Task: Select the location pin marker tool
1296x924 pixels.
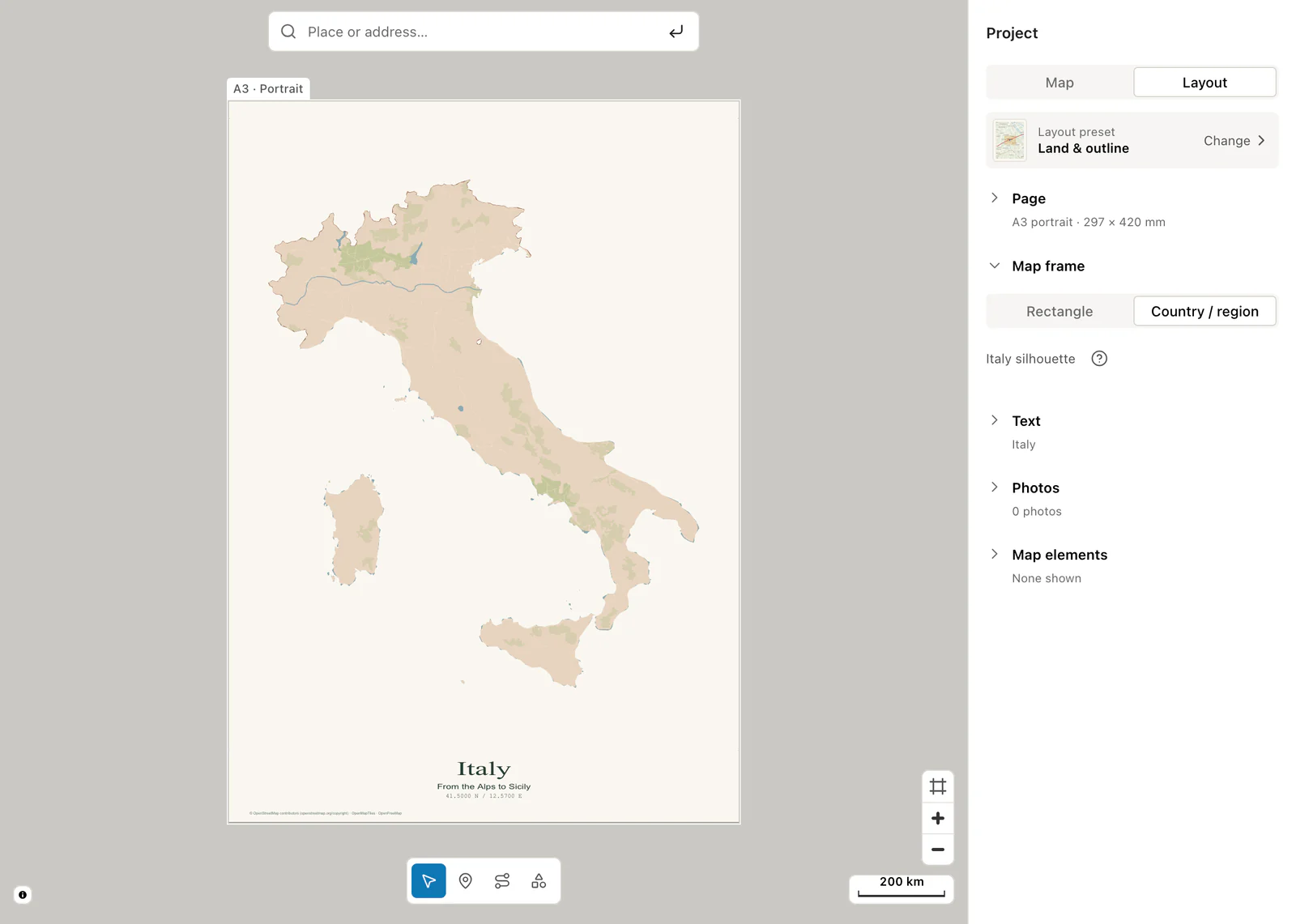Action: [x=466, y=881]
